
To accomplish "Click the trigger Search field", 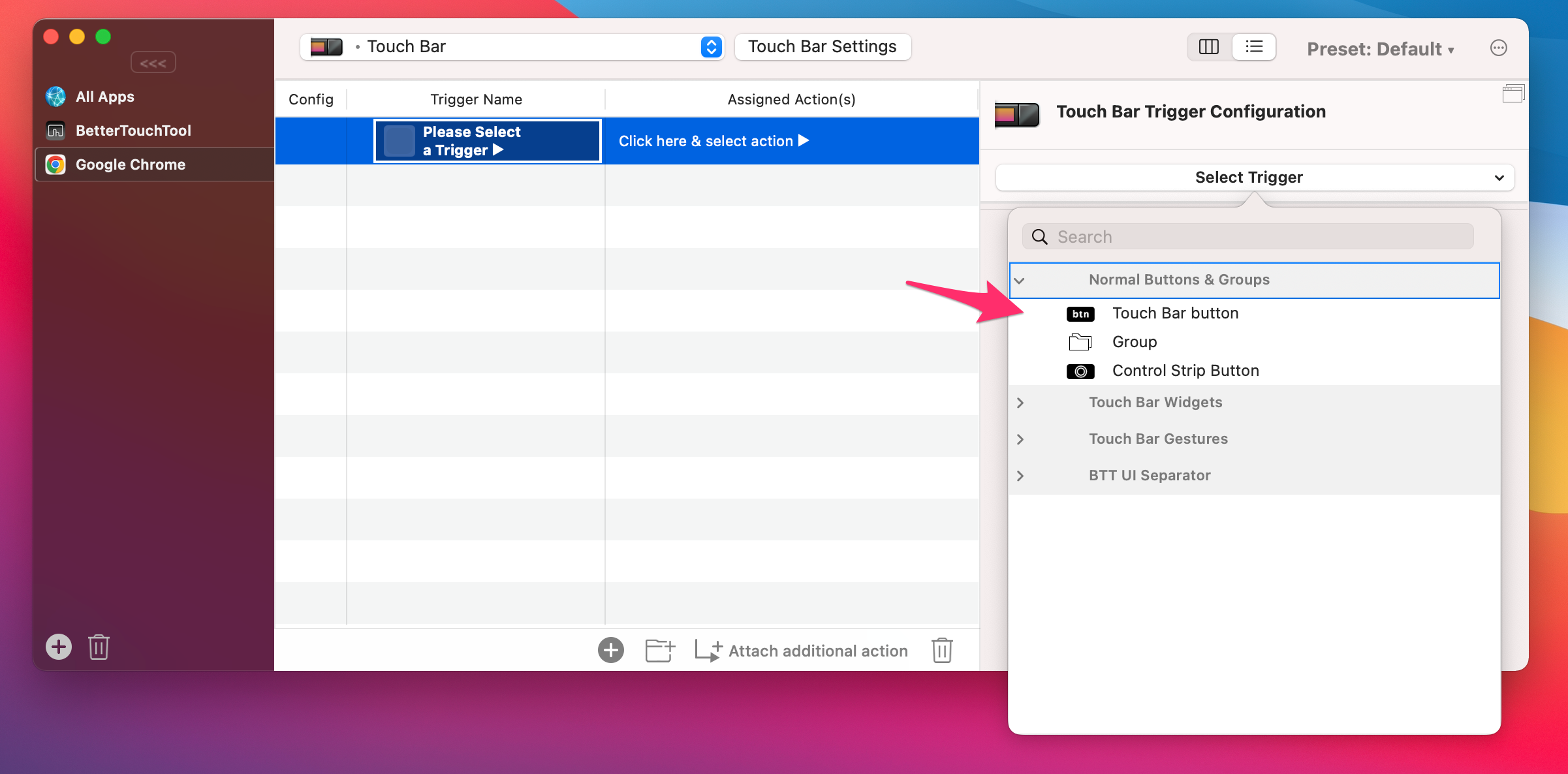I will [x=1248, y=237].
